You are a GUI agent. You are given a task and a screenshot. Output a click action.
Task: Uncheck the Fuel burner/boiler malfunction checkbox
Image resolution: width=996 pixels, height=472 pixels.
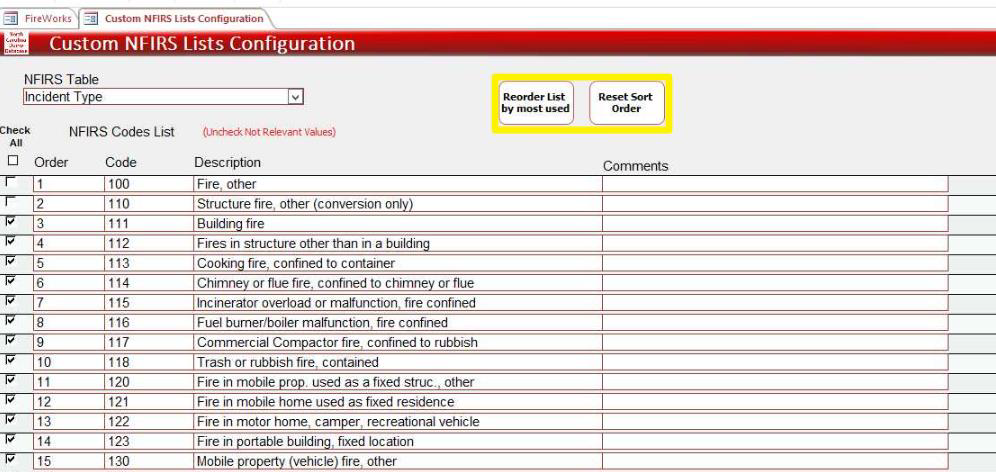pyautogui.click(x=11, y=320)
